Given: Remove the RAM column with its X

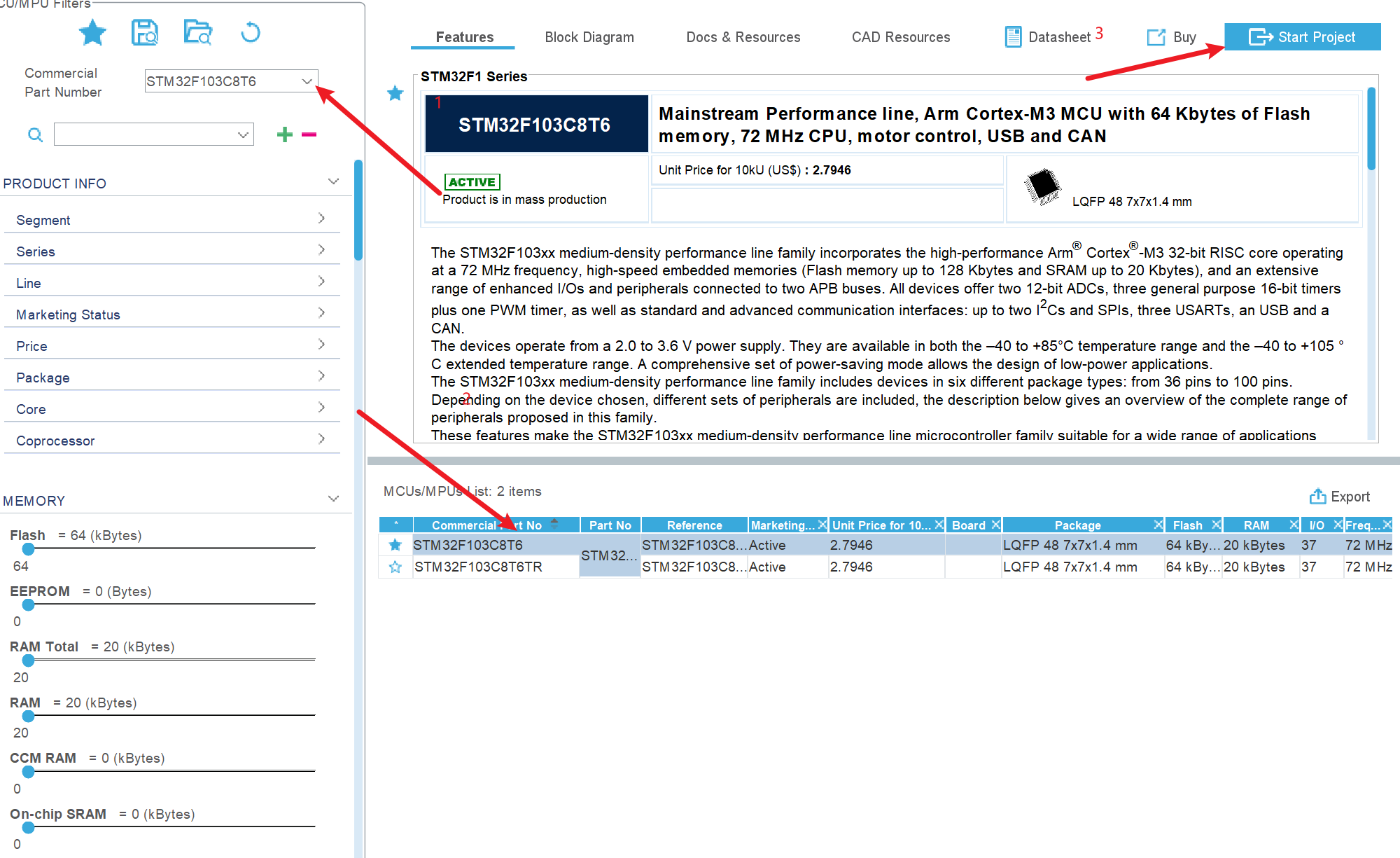Looking at the screenshot, I should point(1294,525).
